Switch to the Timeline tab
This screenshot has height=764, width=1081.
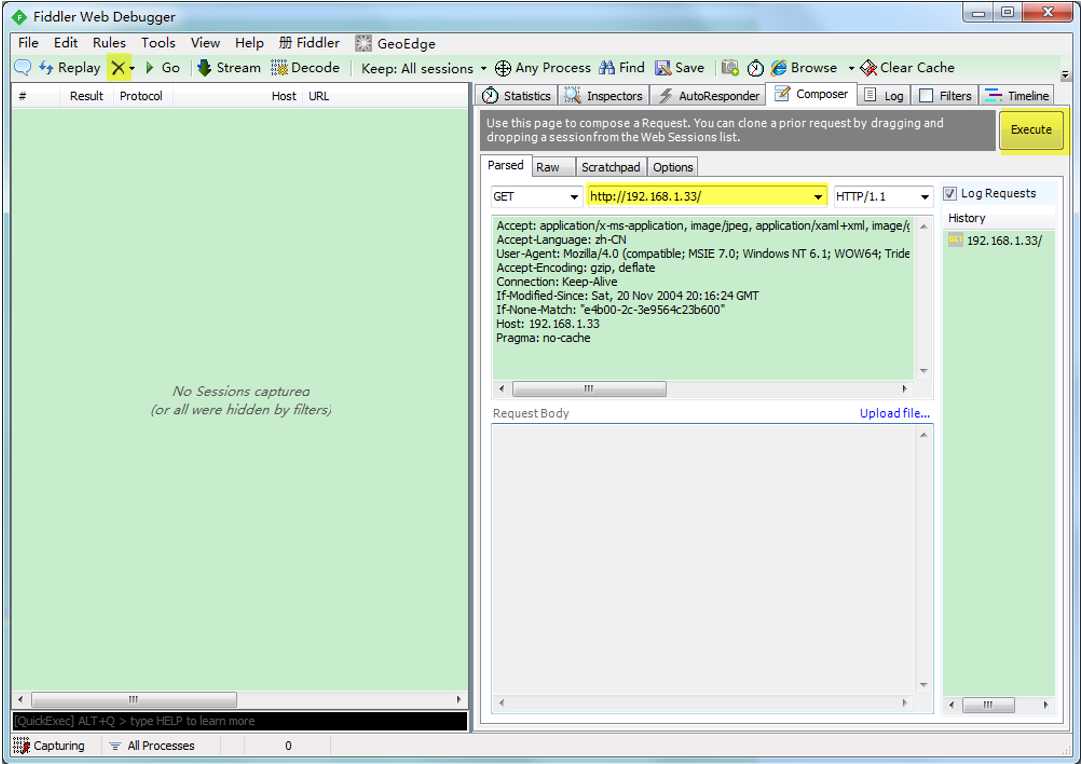point(1017,96)
